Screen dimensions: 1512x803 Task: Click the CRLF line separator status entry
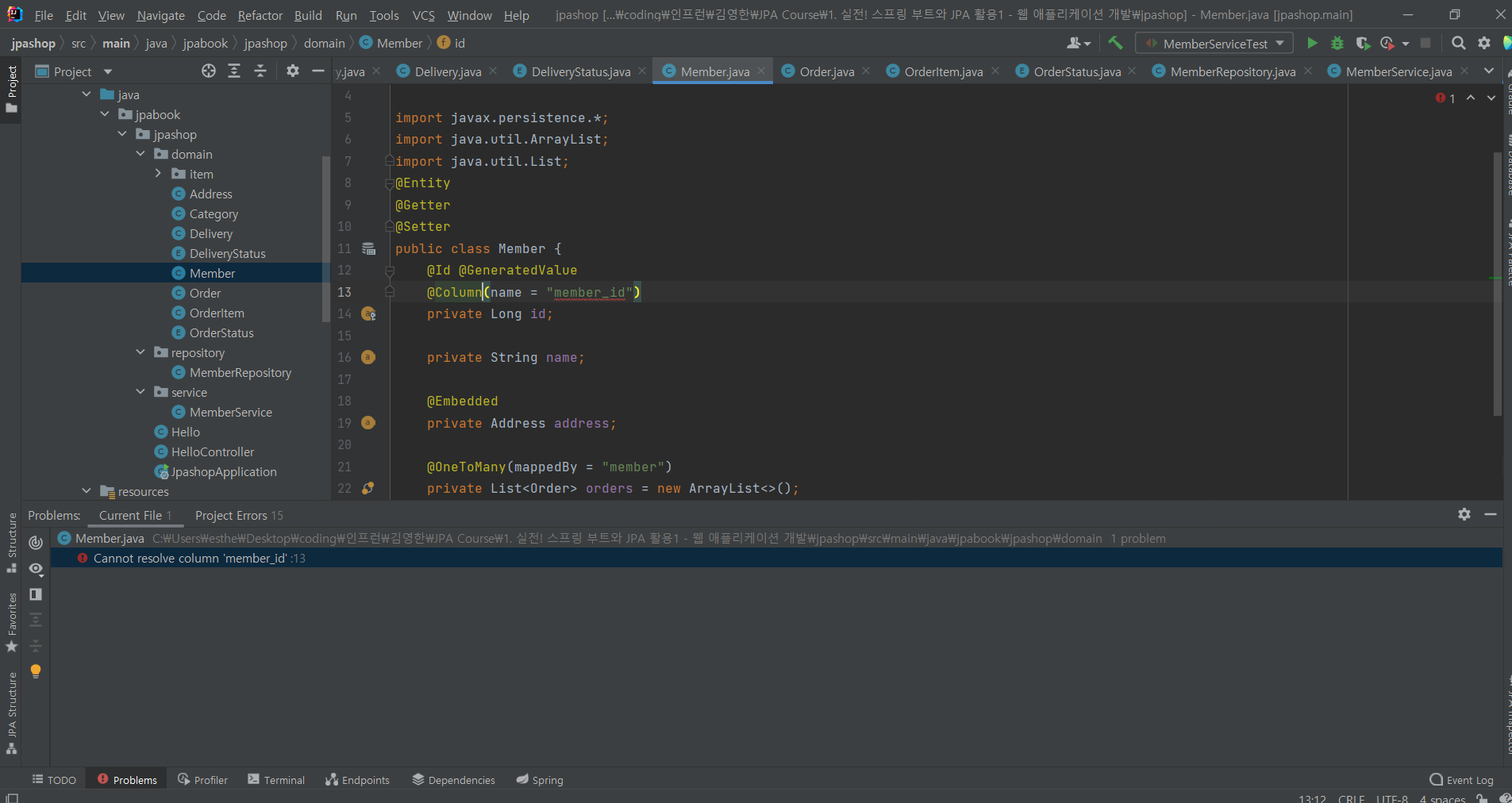1351,798
